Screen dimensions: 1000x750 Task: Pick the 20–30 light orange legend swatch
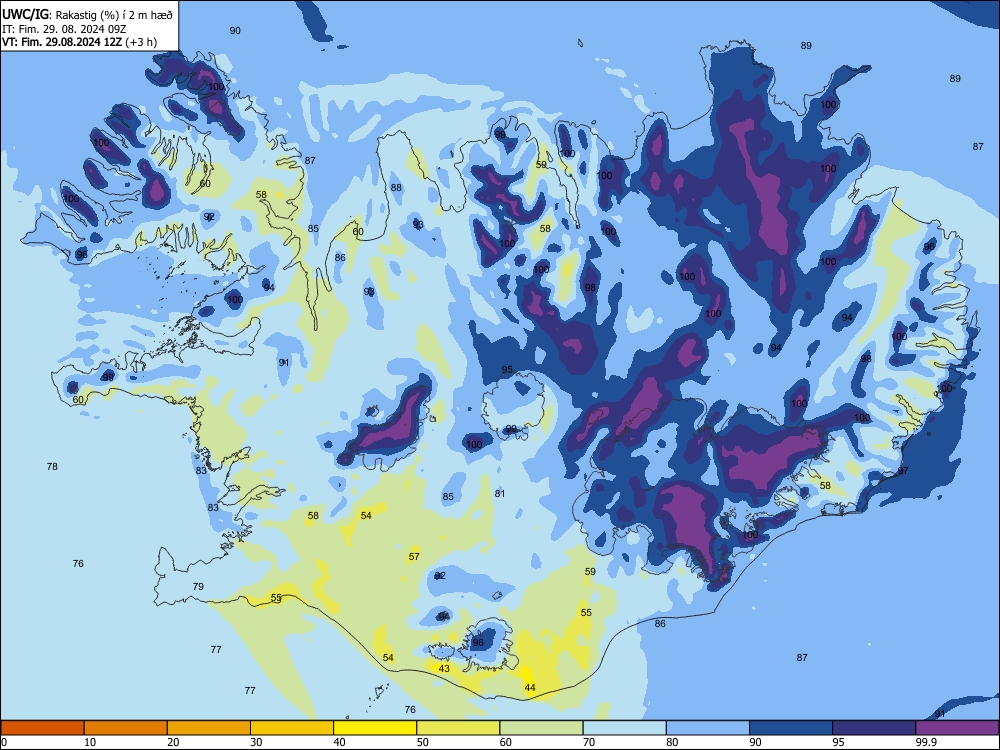click(209, 728)
